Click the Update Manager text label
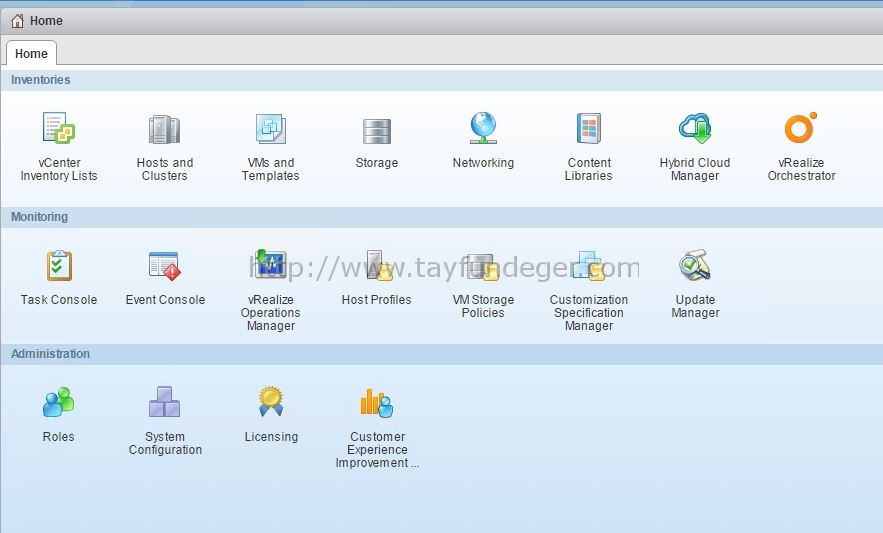 [695, 306]
